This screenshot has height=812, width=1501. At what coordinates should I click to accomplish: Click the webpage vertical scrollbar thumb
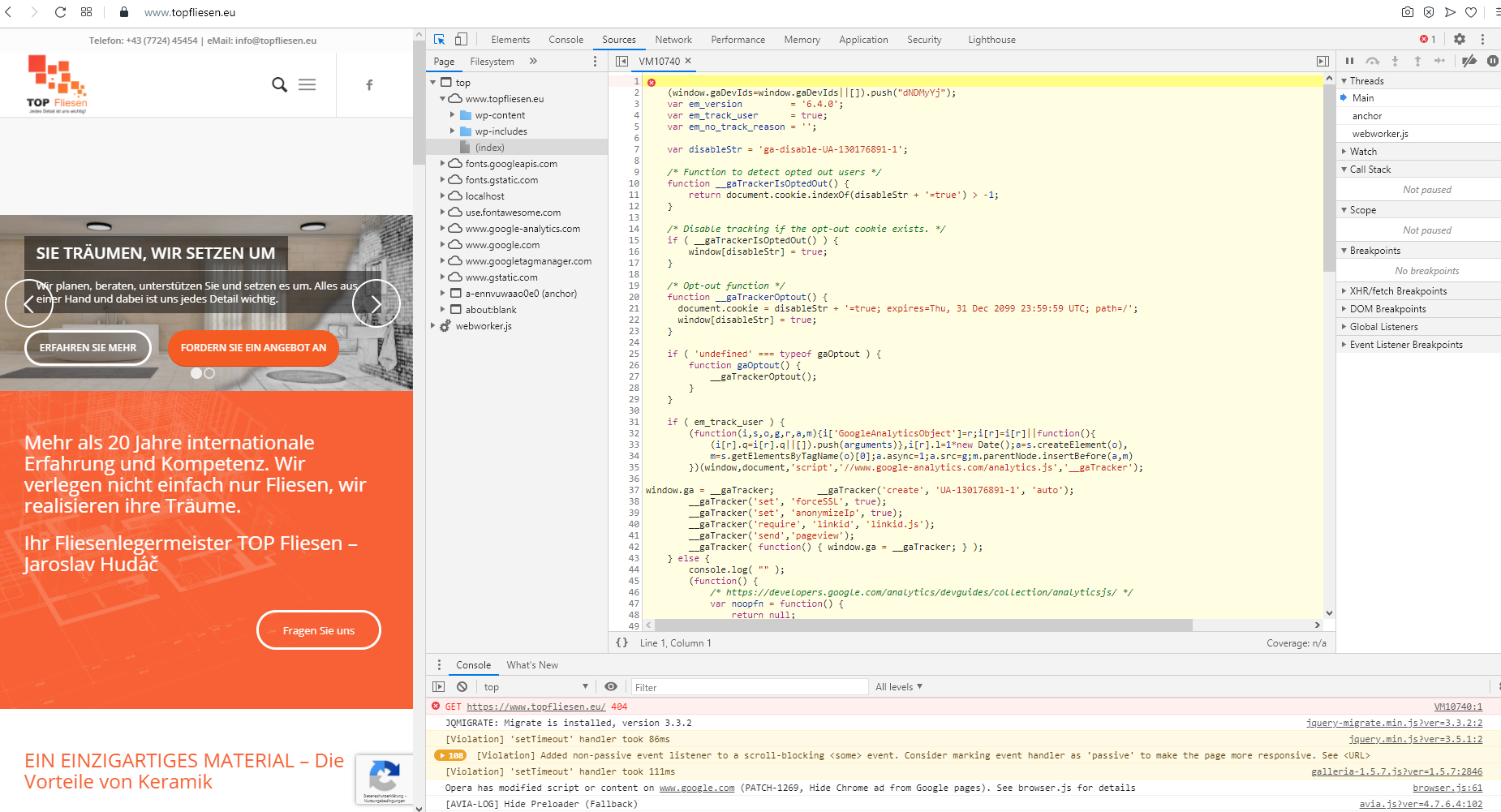click(419, 102)
